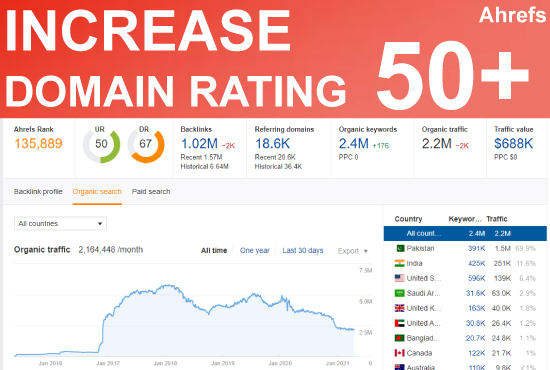Open the Export dropdown
550x370 pixels.
353,251
